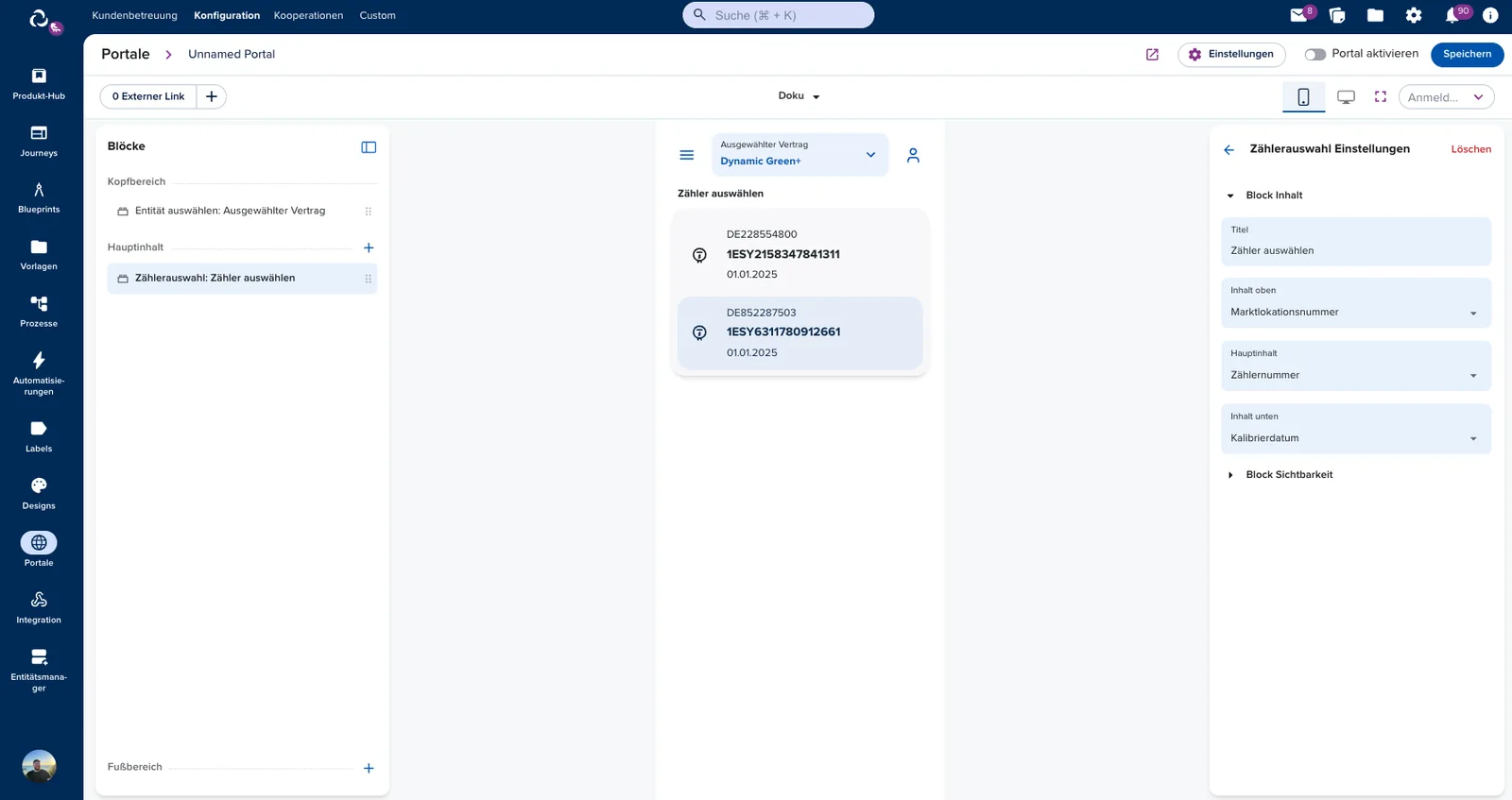Focus the Suche search field
This screenshot has width=1512, height=800.
(x=778, y=15)
